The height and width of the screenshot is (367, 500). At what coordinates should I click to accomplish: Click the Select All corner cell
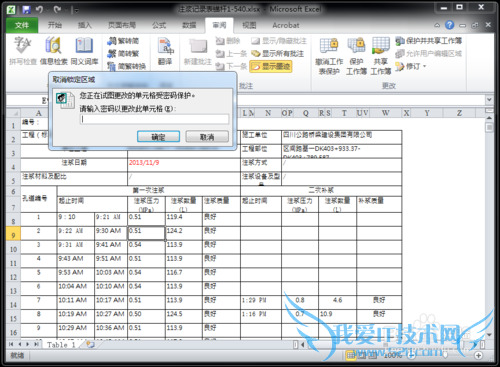(13, 113)
